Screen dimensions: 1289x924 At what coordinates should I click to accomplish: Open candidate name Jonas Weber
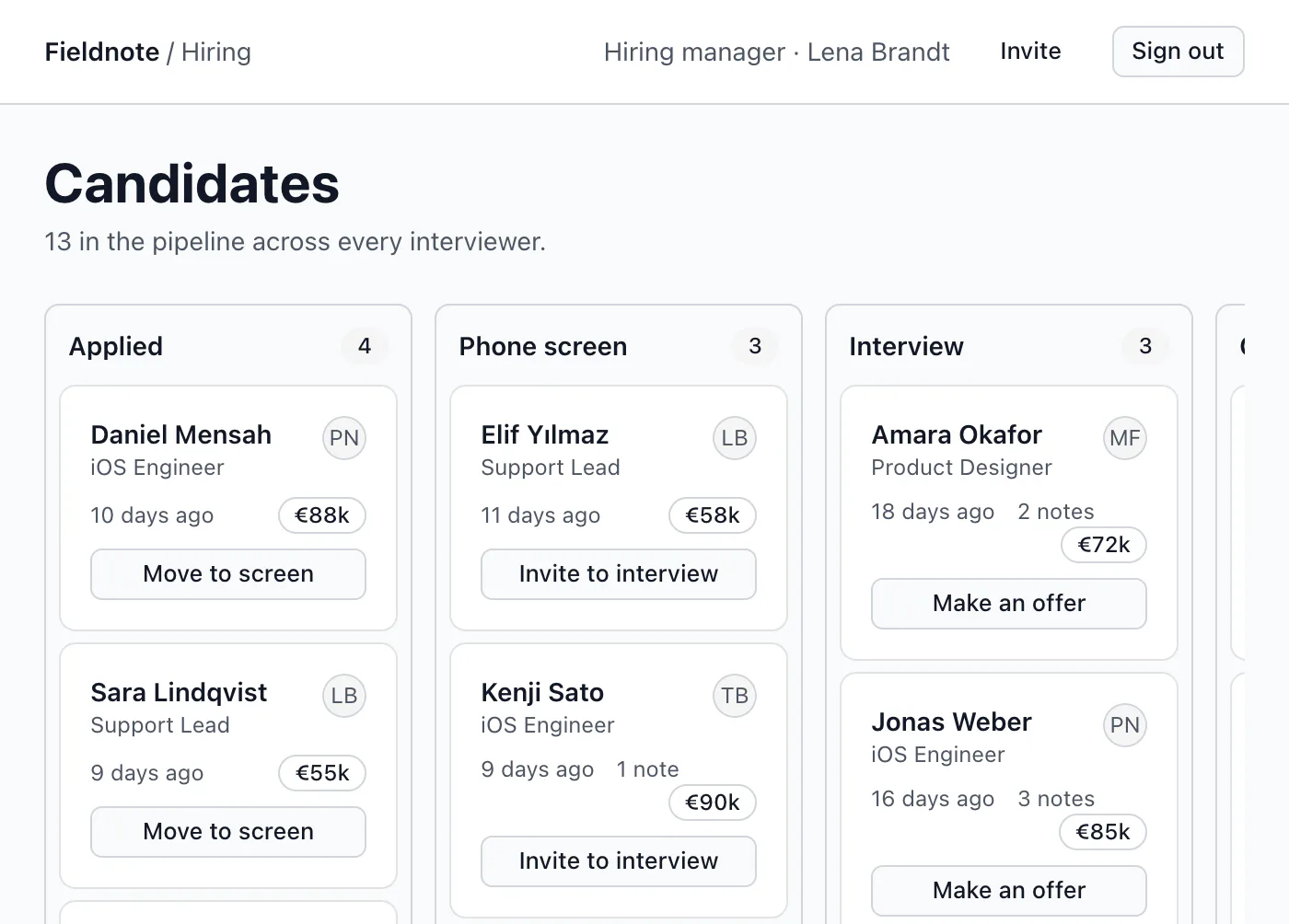(x=951, y=722)
